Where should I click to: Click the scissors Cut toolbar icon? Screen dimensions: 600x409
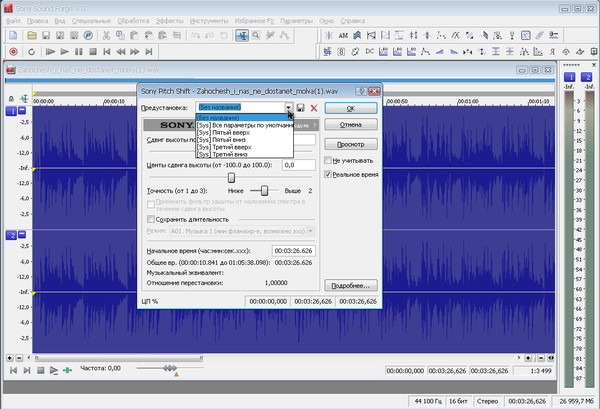(106, 36)
